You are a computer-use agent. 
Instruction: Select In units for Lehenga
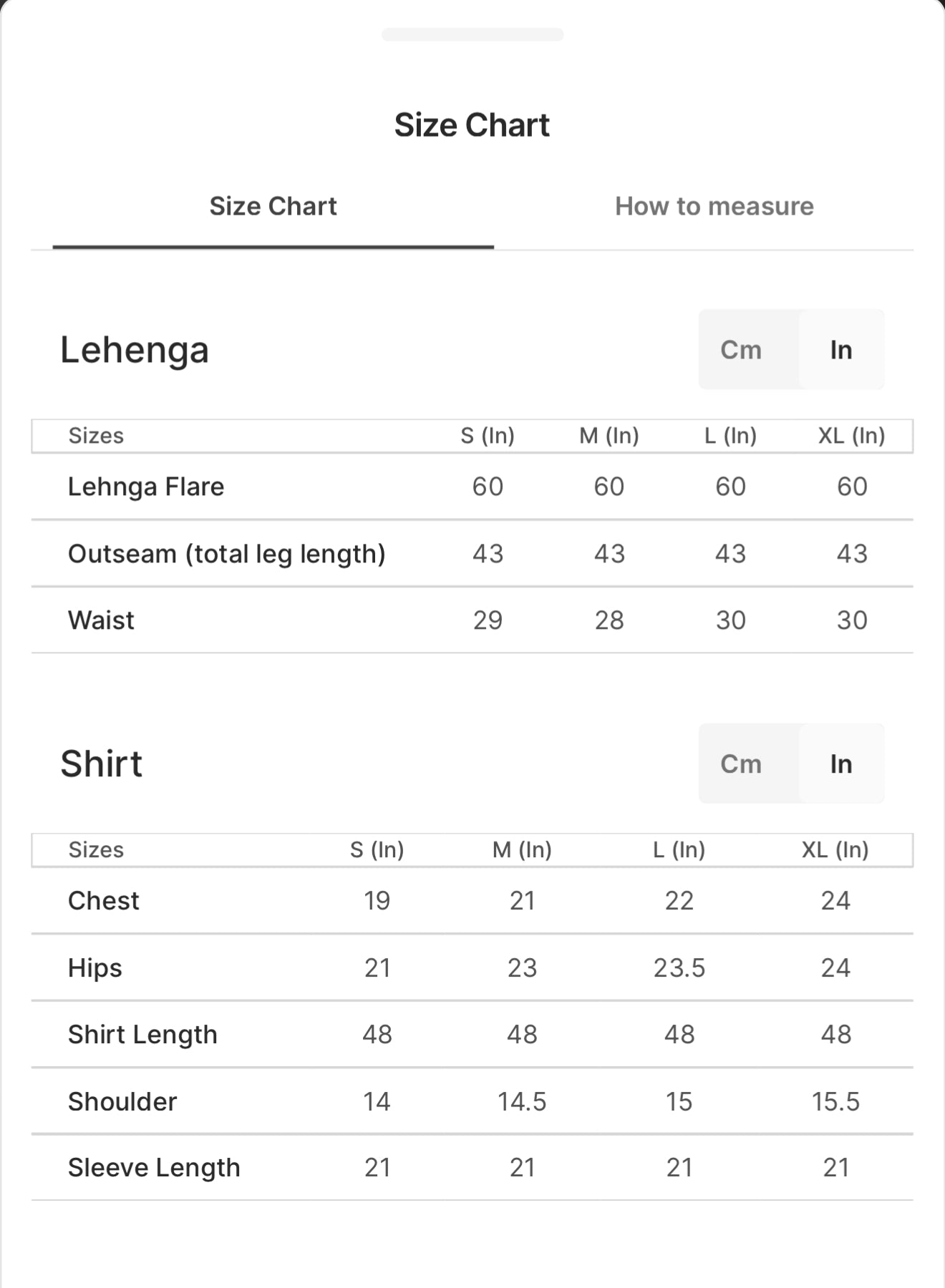841,350
